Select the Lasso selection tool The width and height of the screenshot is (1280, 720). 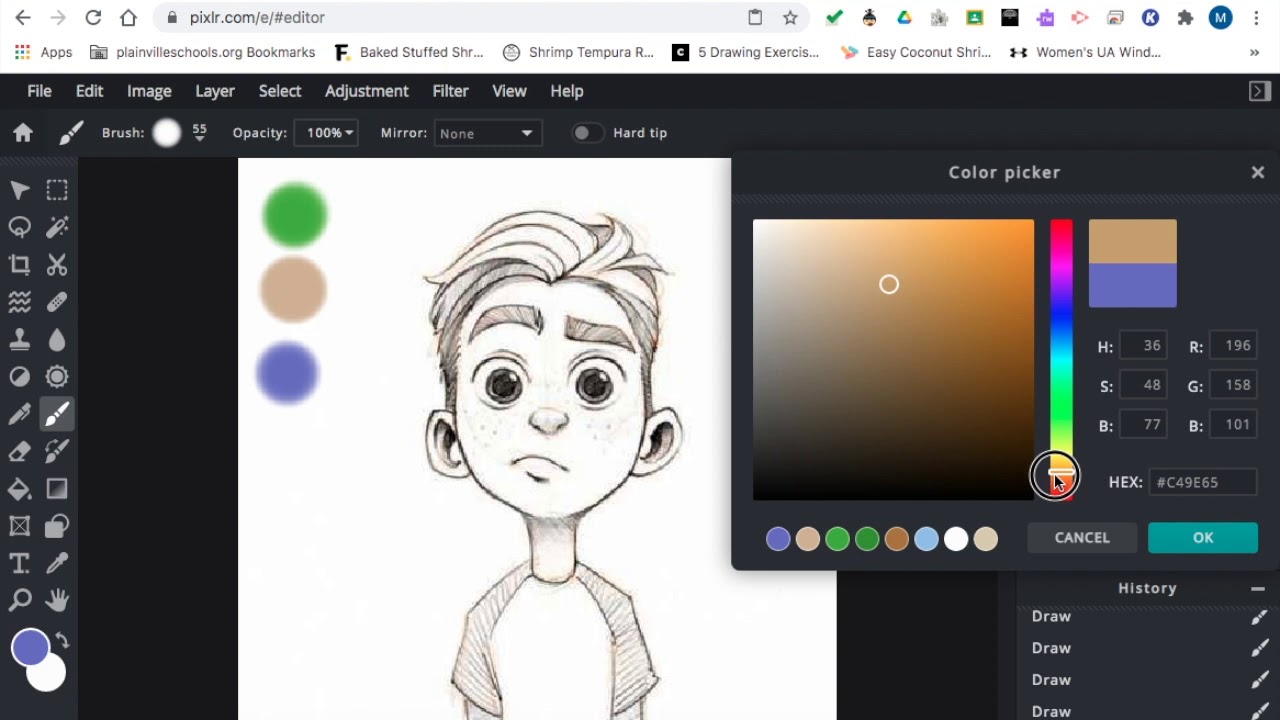tap(19, 227)
